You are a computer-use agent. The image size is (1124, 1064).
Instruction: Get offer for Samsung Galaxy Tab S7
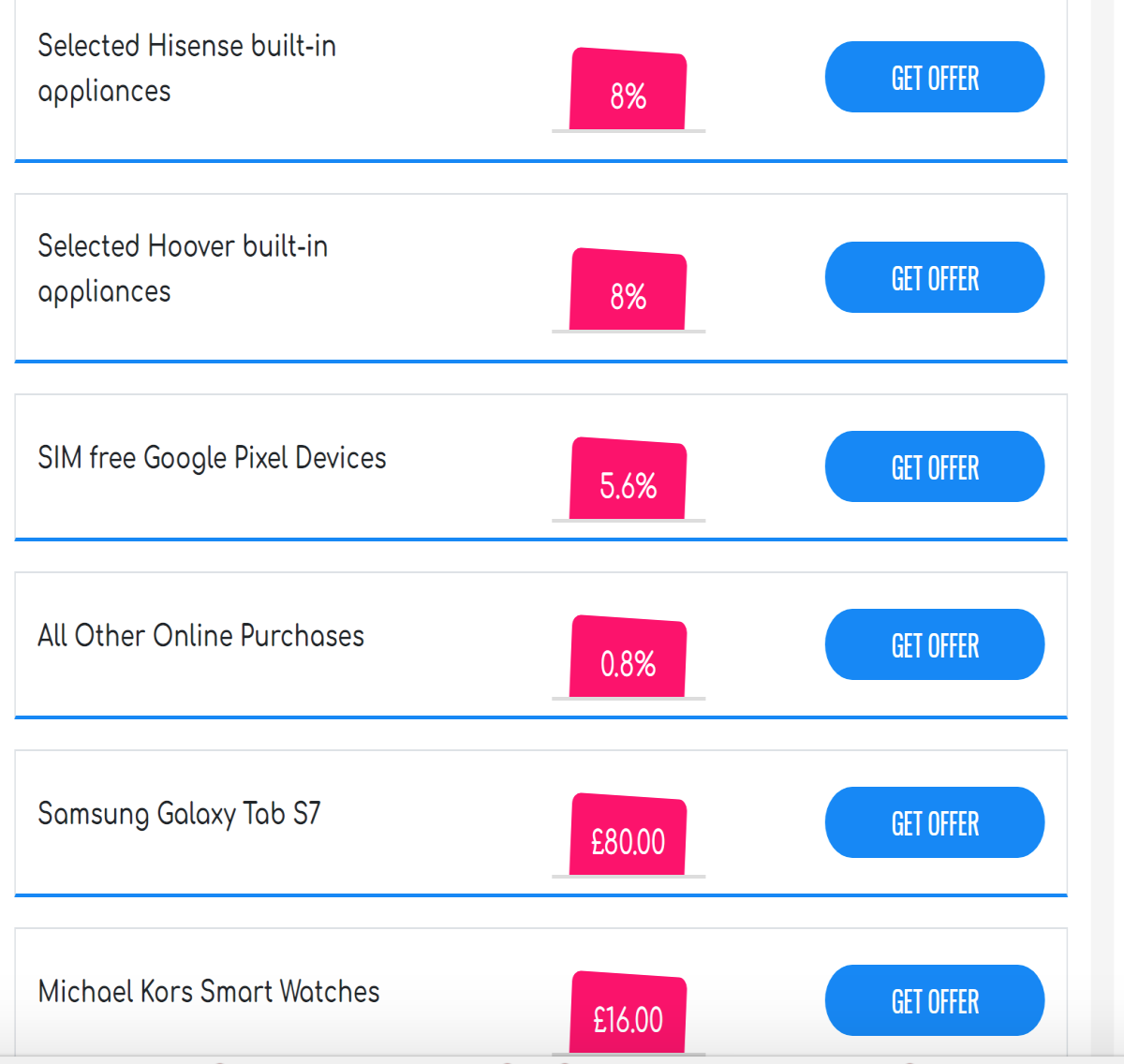935,822
